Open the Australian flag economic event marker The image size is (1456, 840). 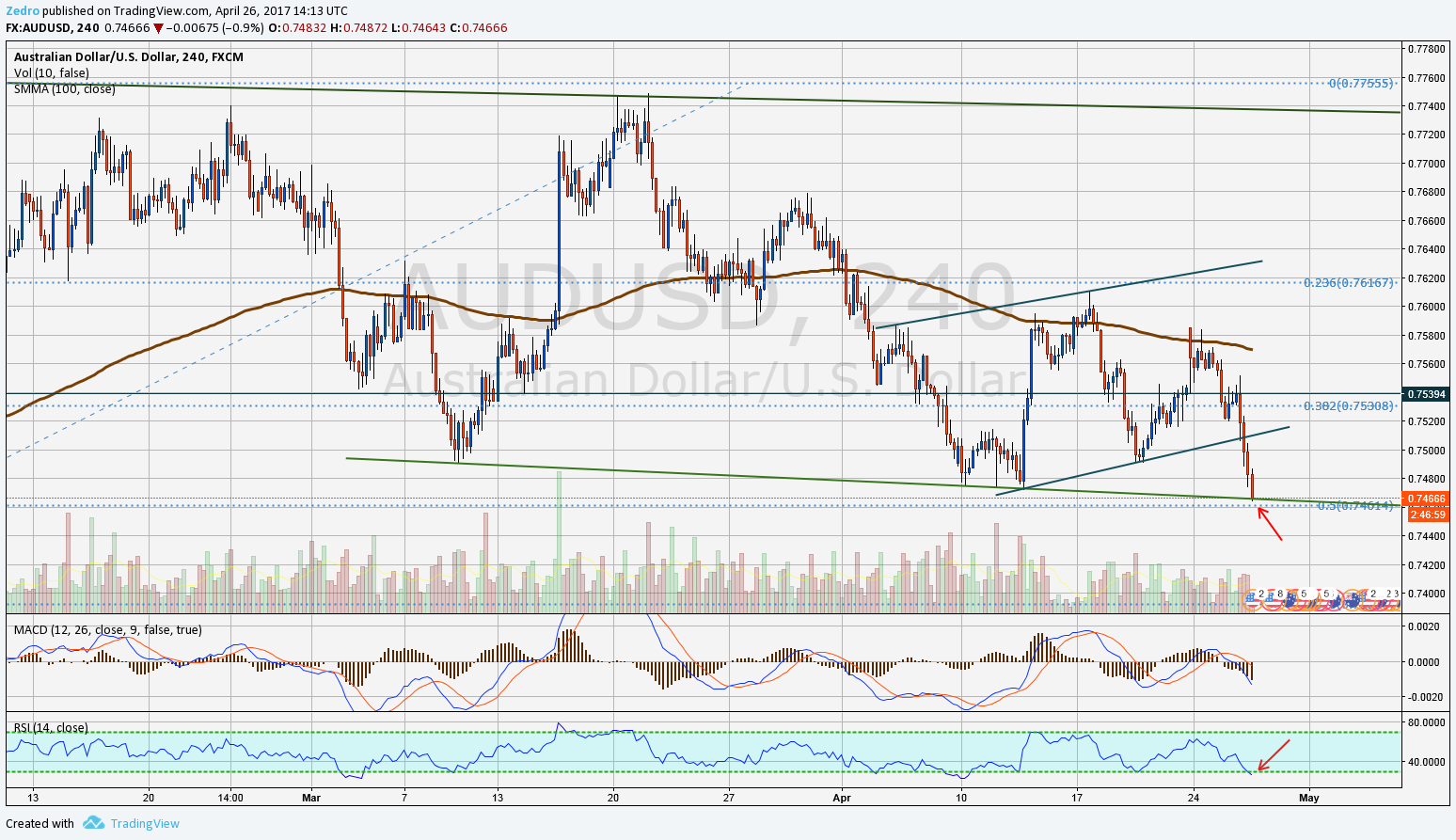click(1352, 600)
